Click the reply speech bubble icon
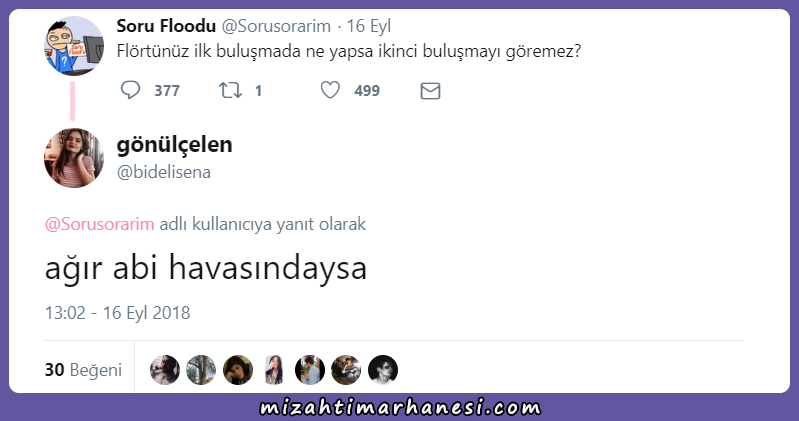799x421 pixels. [x=130, y=90]
